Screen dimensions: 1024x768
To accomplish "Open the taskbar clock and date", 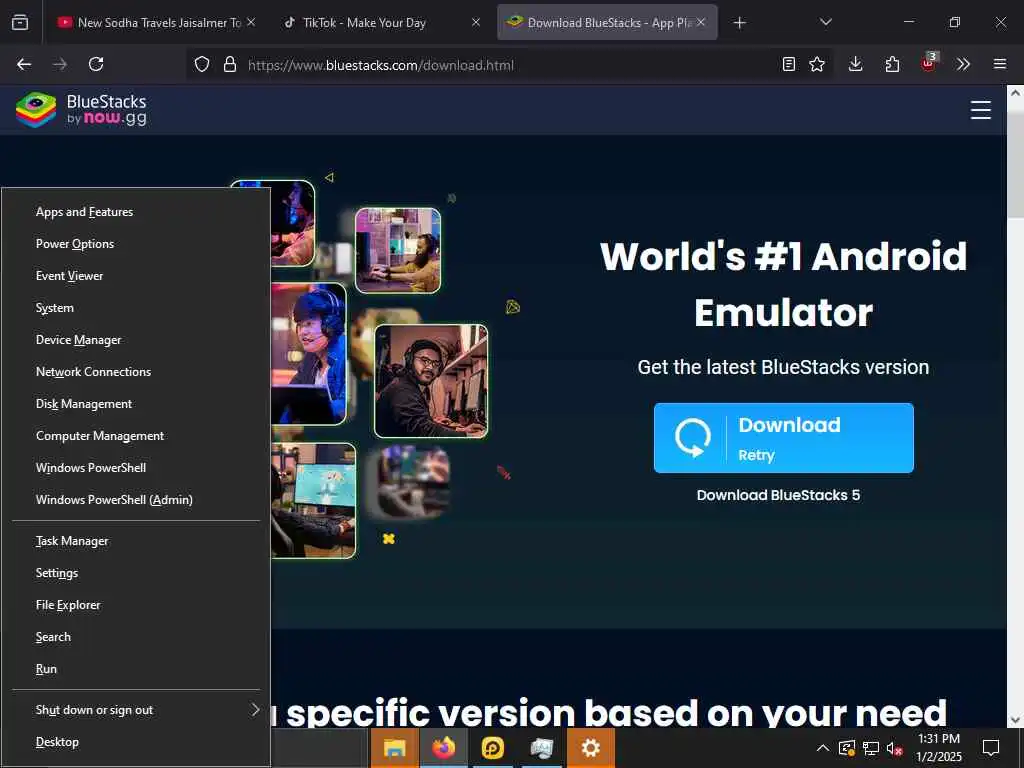I will (x=939, y=748).
